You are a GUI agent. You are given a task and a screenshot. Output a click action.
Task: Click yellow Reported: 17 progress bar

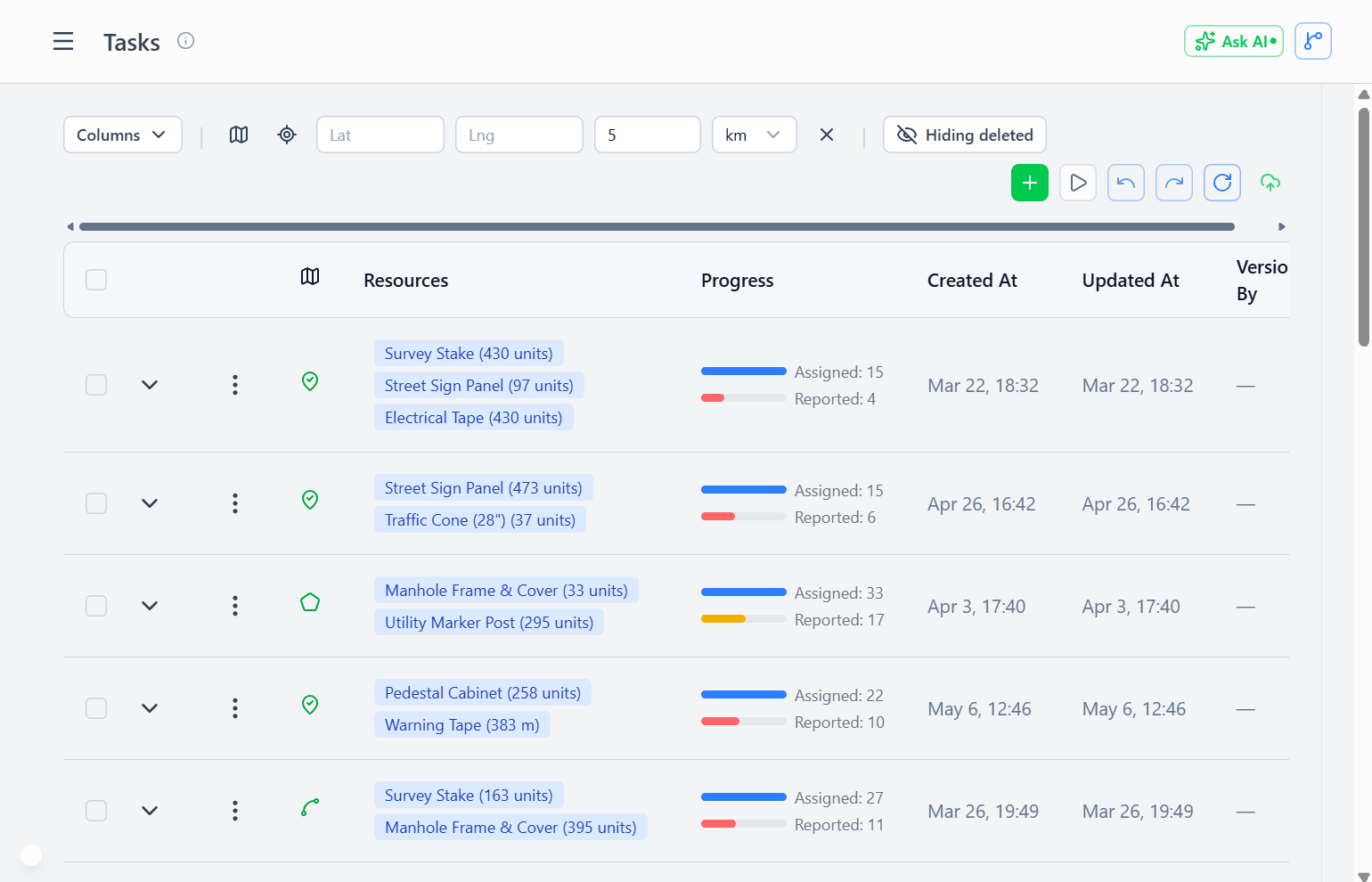tap(744, 619)
